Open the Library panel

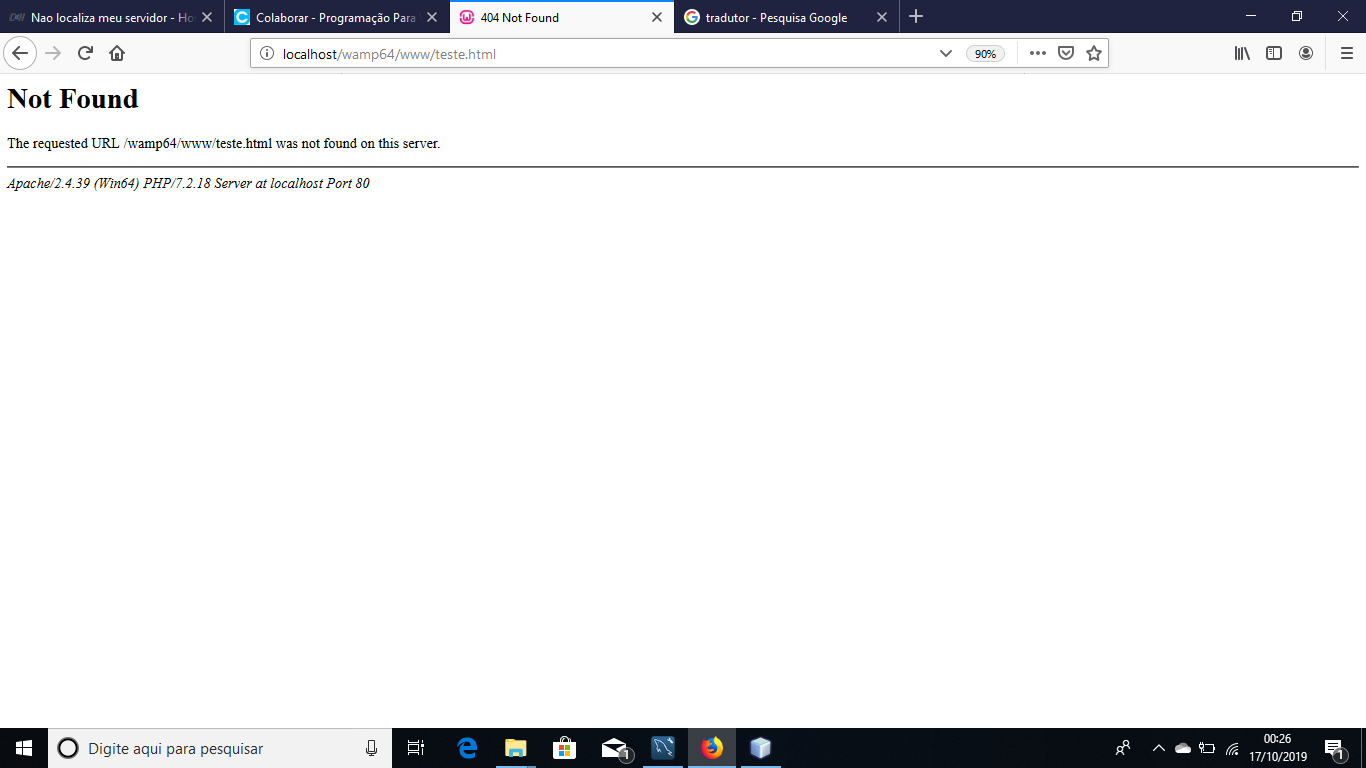coord(1242,54)
